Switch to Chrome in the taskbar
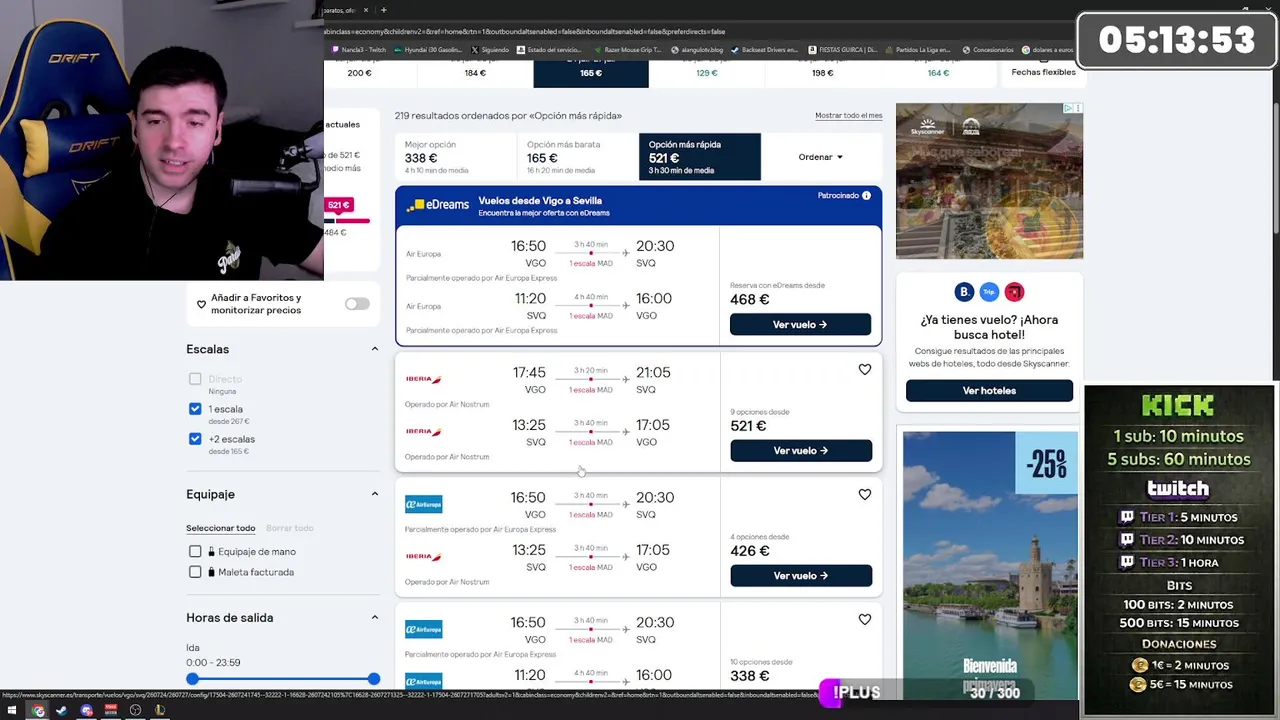 point(38,710)
